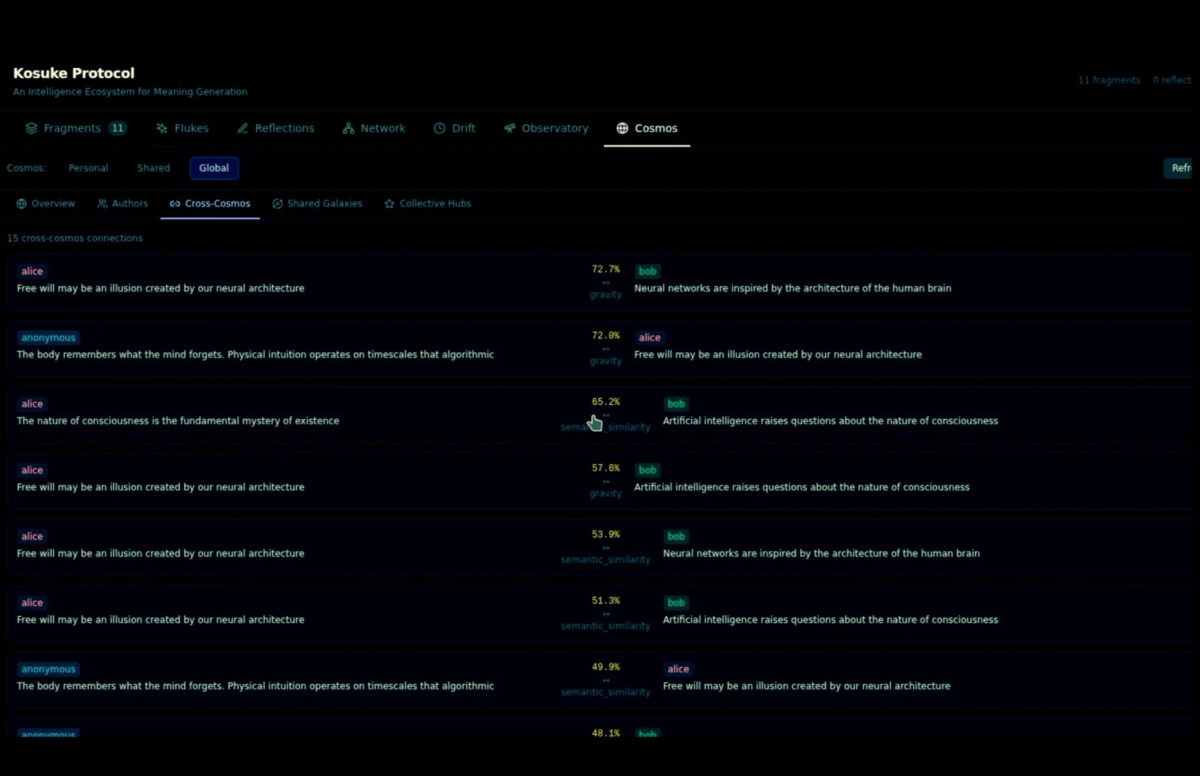This screenshot has height=776, width=1200.
Task: Click the Cosmos globe icon
Action: point(623,128)
